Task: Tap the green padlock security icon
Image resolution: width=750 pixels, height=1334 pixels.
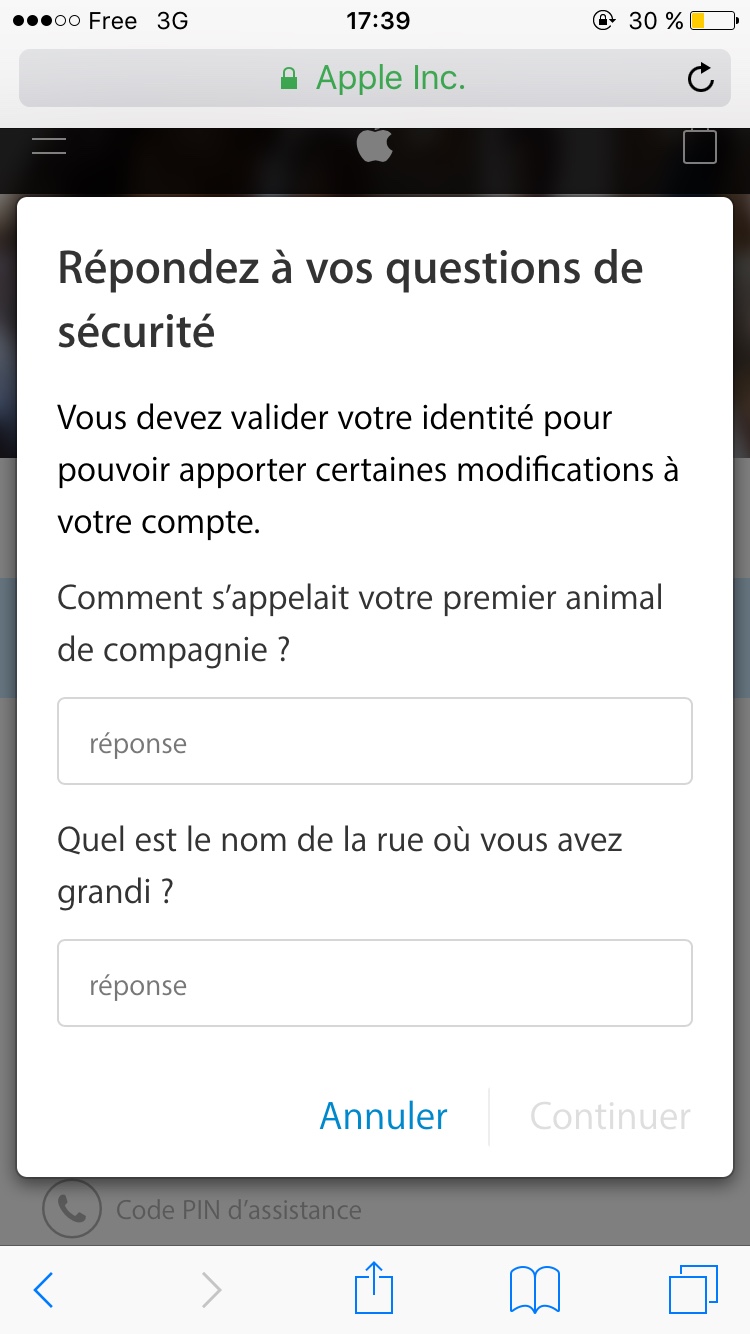Action: [289, 78]
